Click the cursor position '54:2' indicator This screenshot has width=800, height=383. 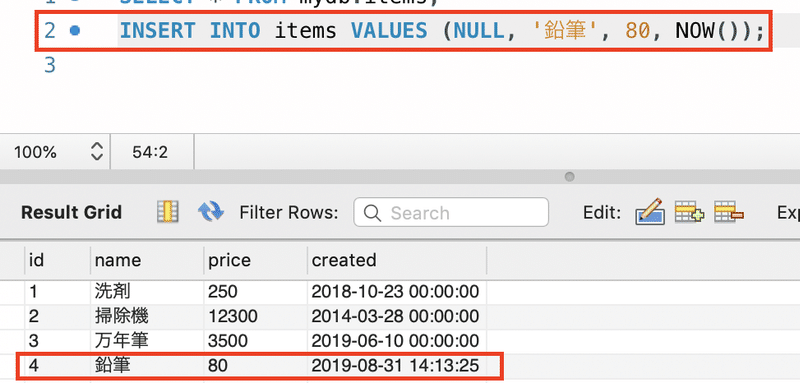click(150, 152)
